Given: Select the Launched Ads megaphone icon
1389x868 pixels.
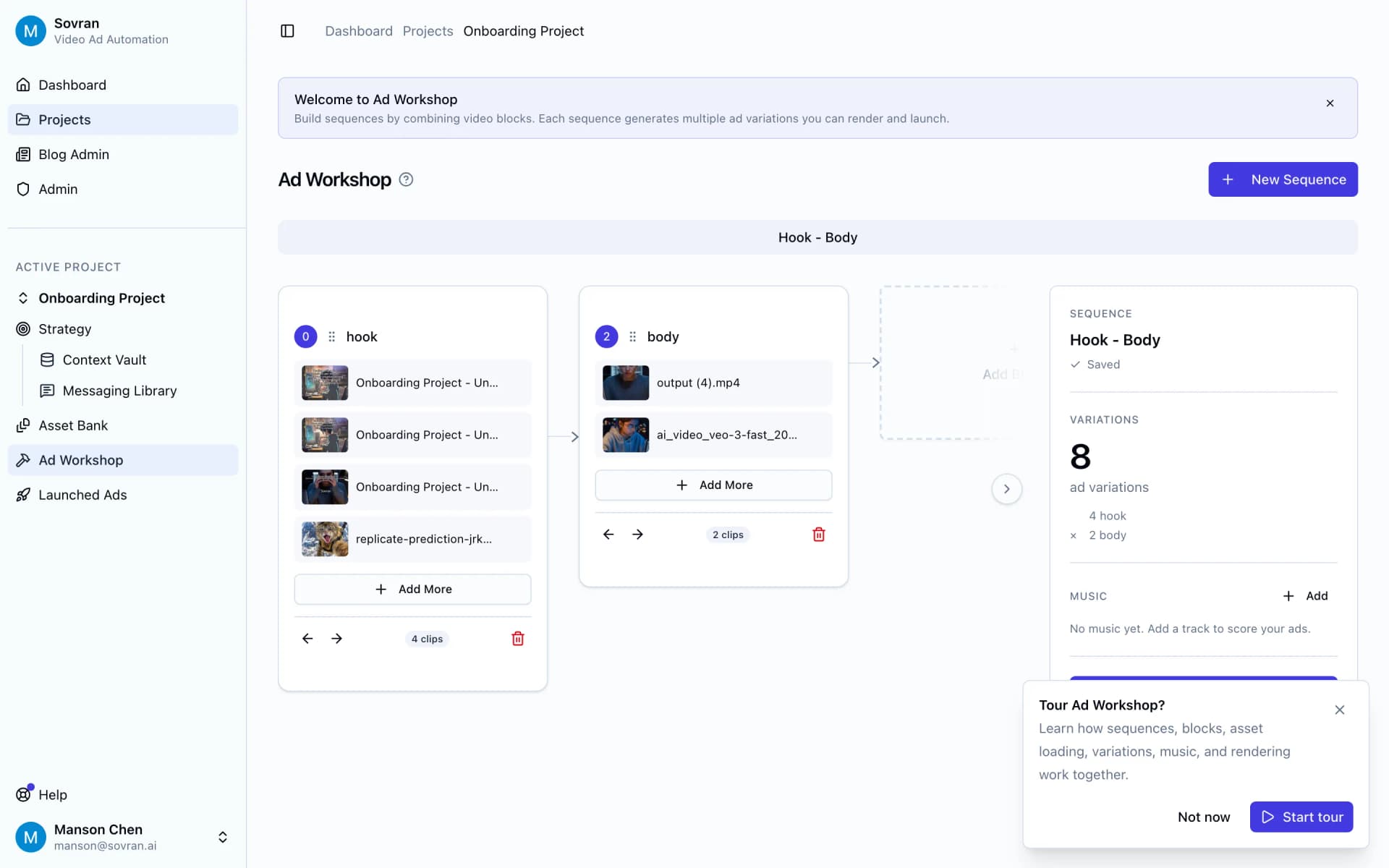Looking at the screenshot, I should 25,495.
